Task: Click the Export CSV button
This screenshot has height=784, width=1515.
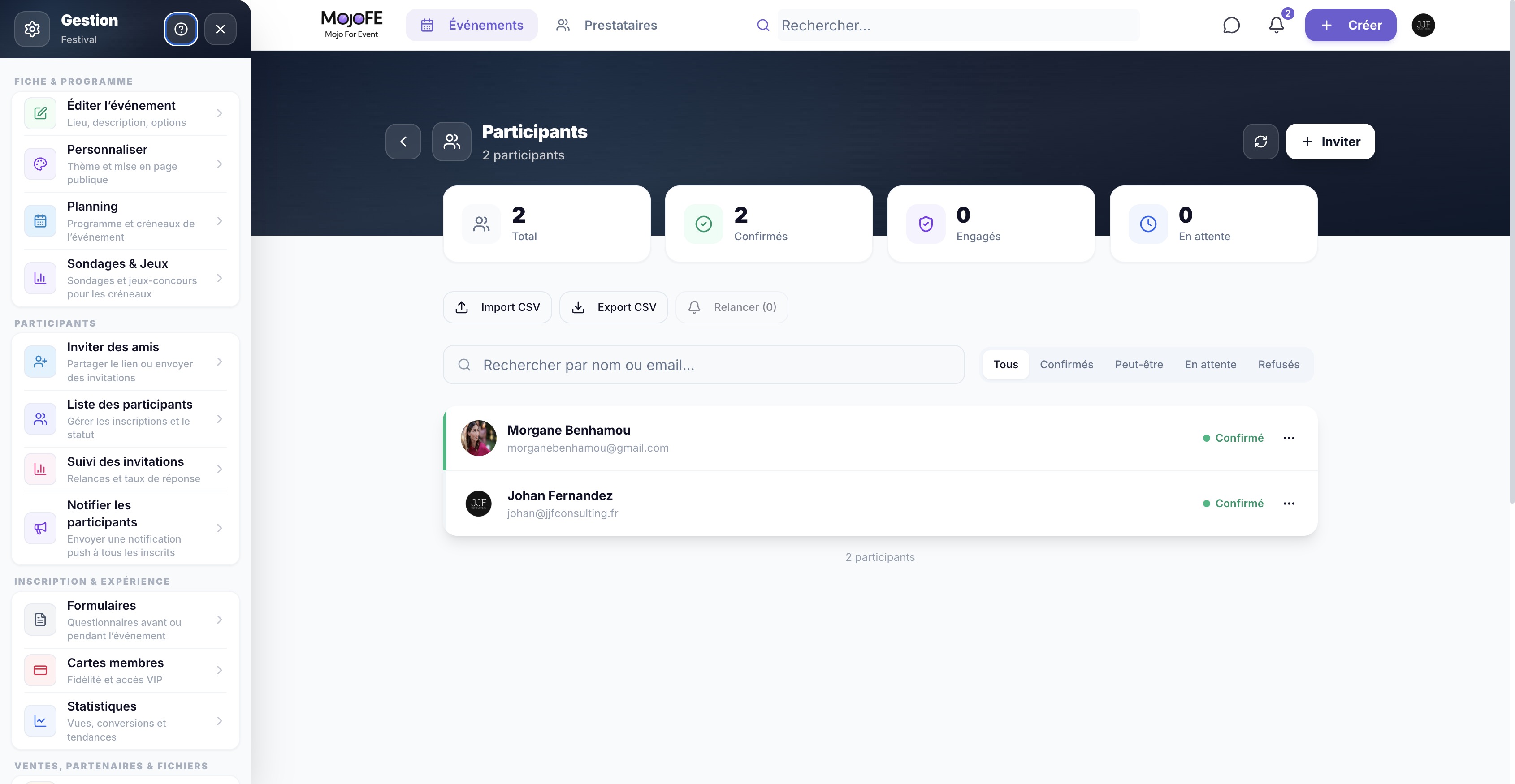Action: click(614, 307)
